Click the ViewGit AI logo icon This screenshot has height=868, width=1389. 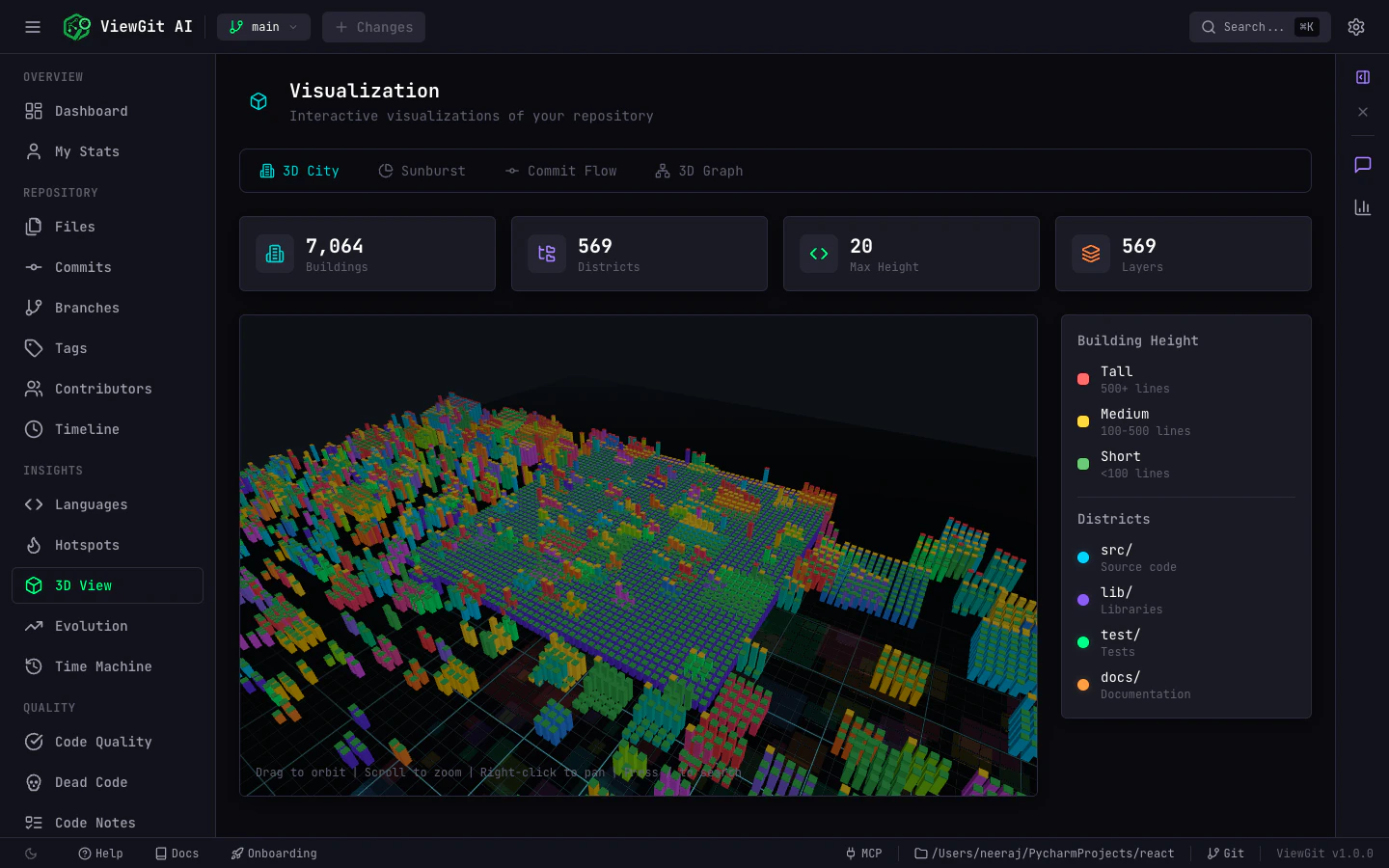[76, 27]
